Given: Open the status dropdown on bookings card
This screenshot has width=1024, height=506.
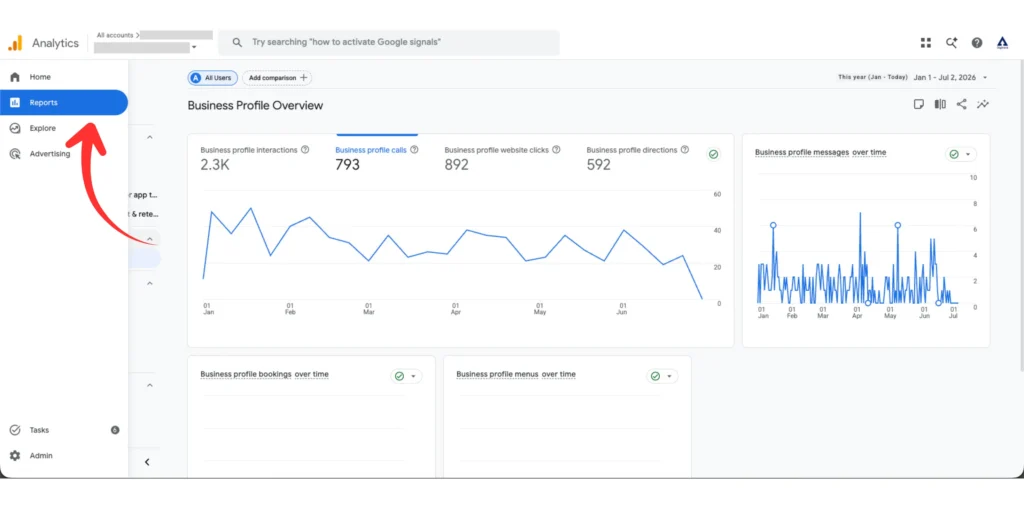Looking at the screenshot, I should (406, 377).
